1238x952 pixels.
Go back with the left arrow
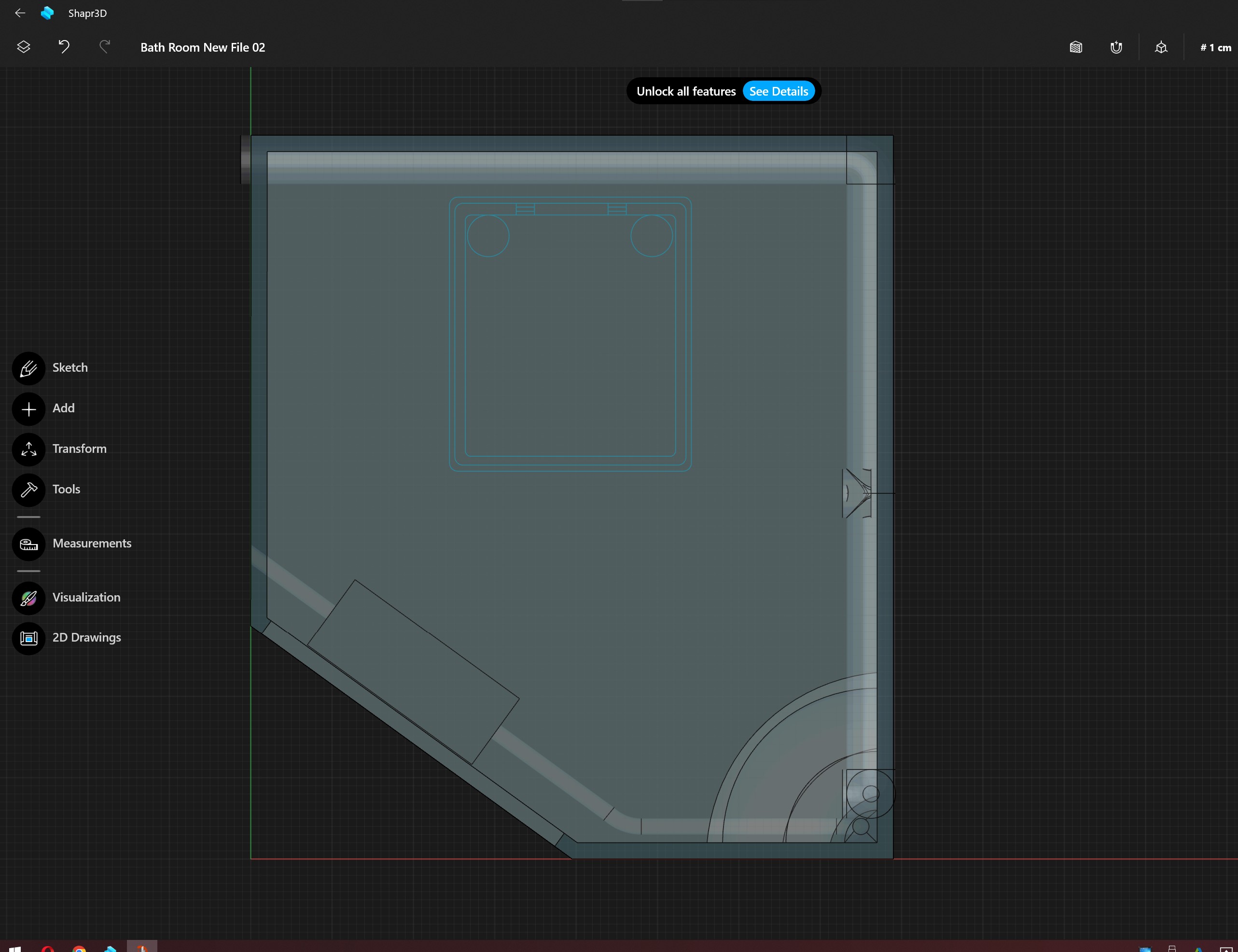(20, 13)
